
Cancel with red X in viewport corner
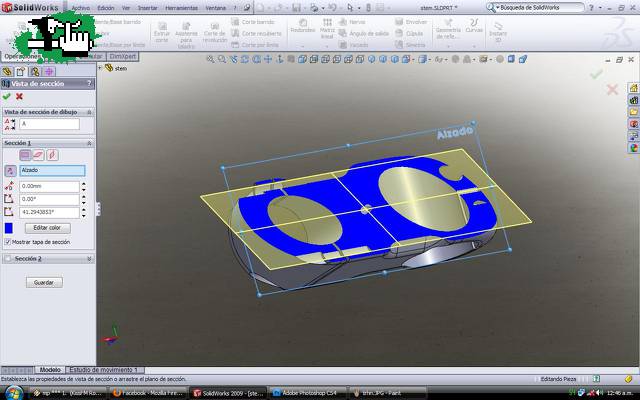point(612,89)
